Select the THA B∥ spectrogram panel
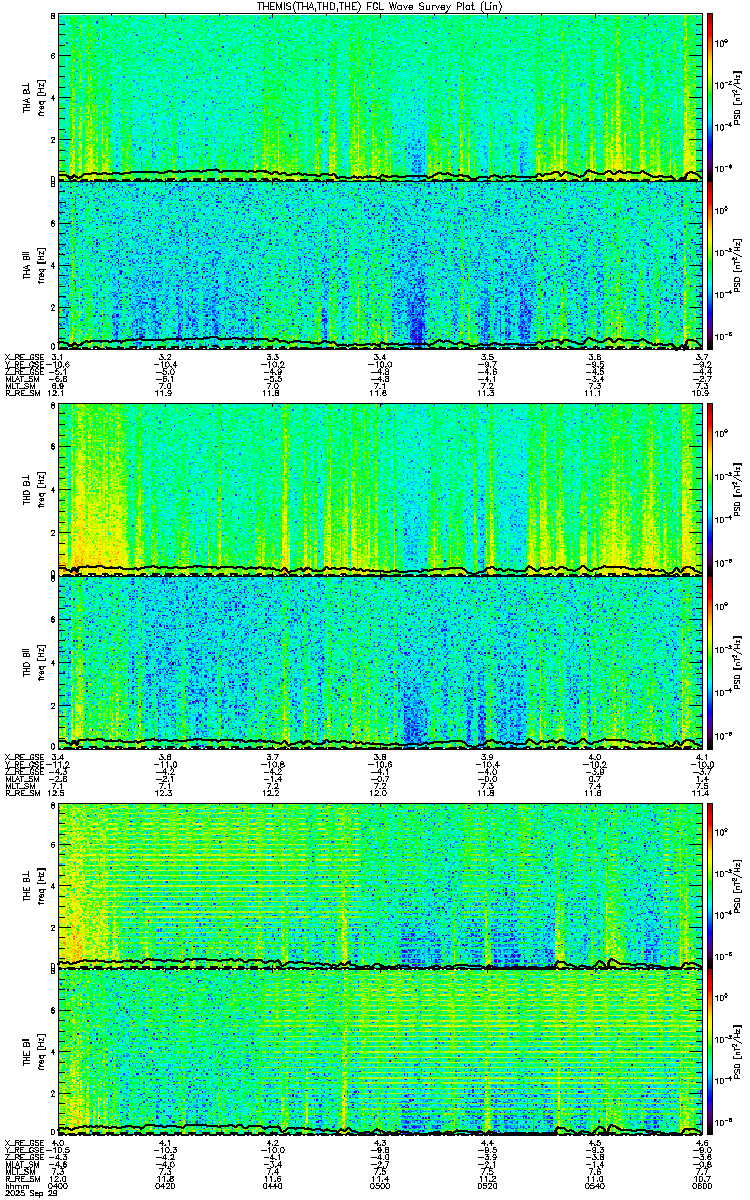 pyautogui.click(x=380, y=264)
